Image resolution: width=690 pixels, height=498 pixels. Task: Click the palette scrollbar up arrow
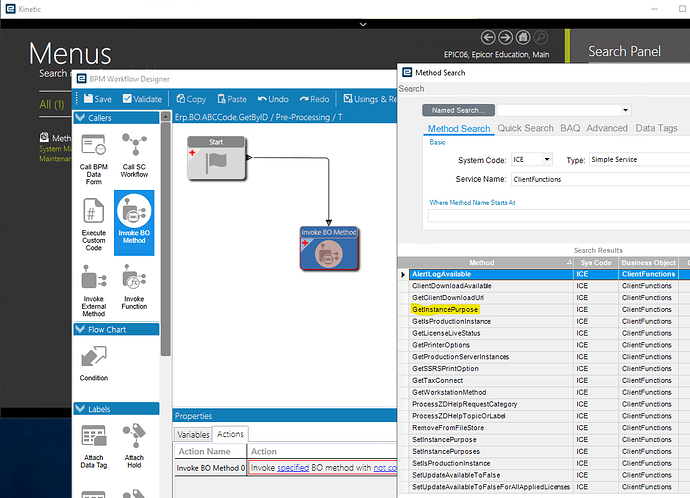(x=165, y=117)
